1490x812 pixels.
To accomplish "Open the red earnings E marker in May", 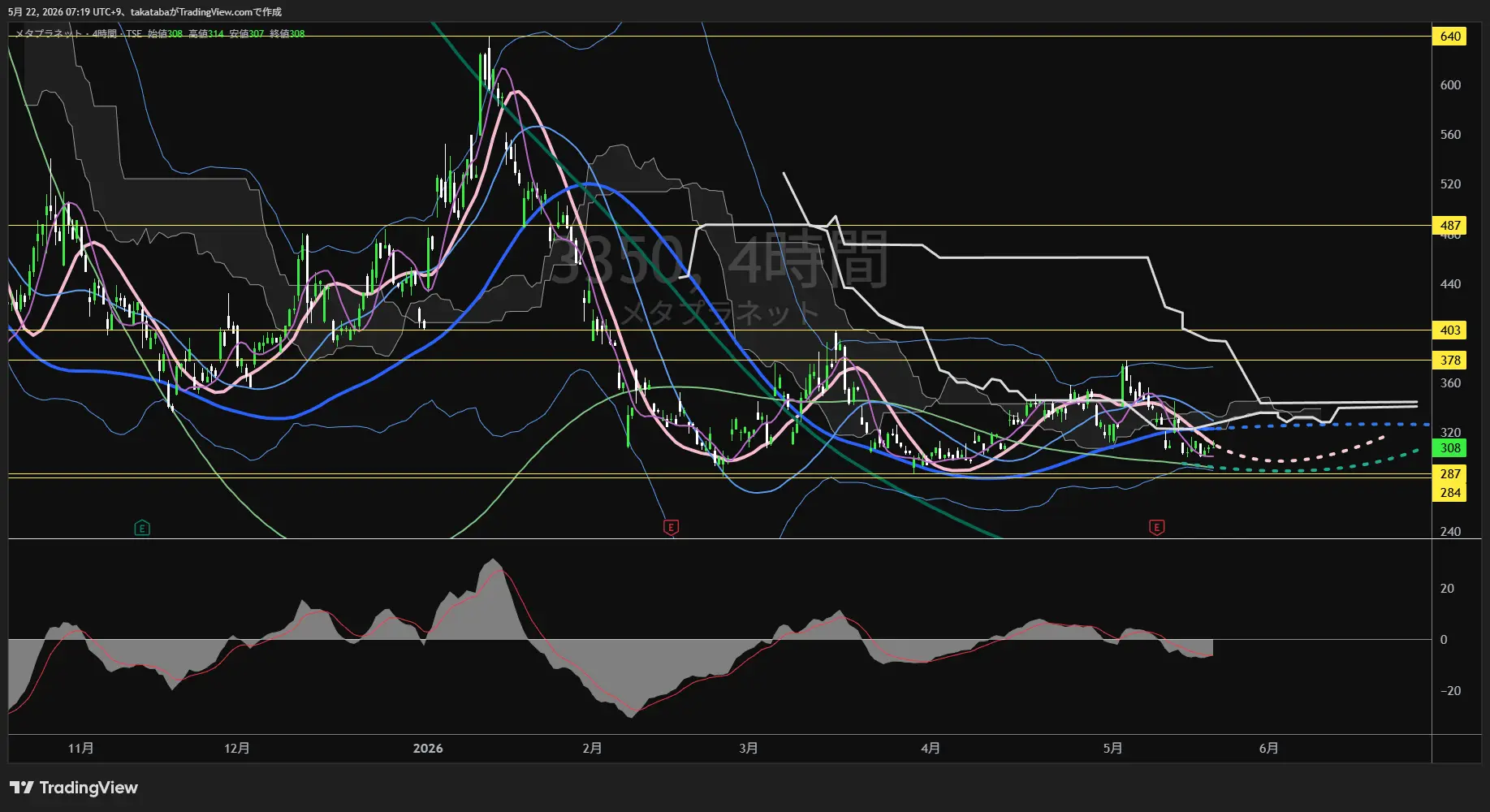I will pyautogui.click(x=1157, y=528).
